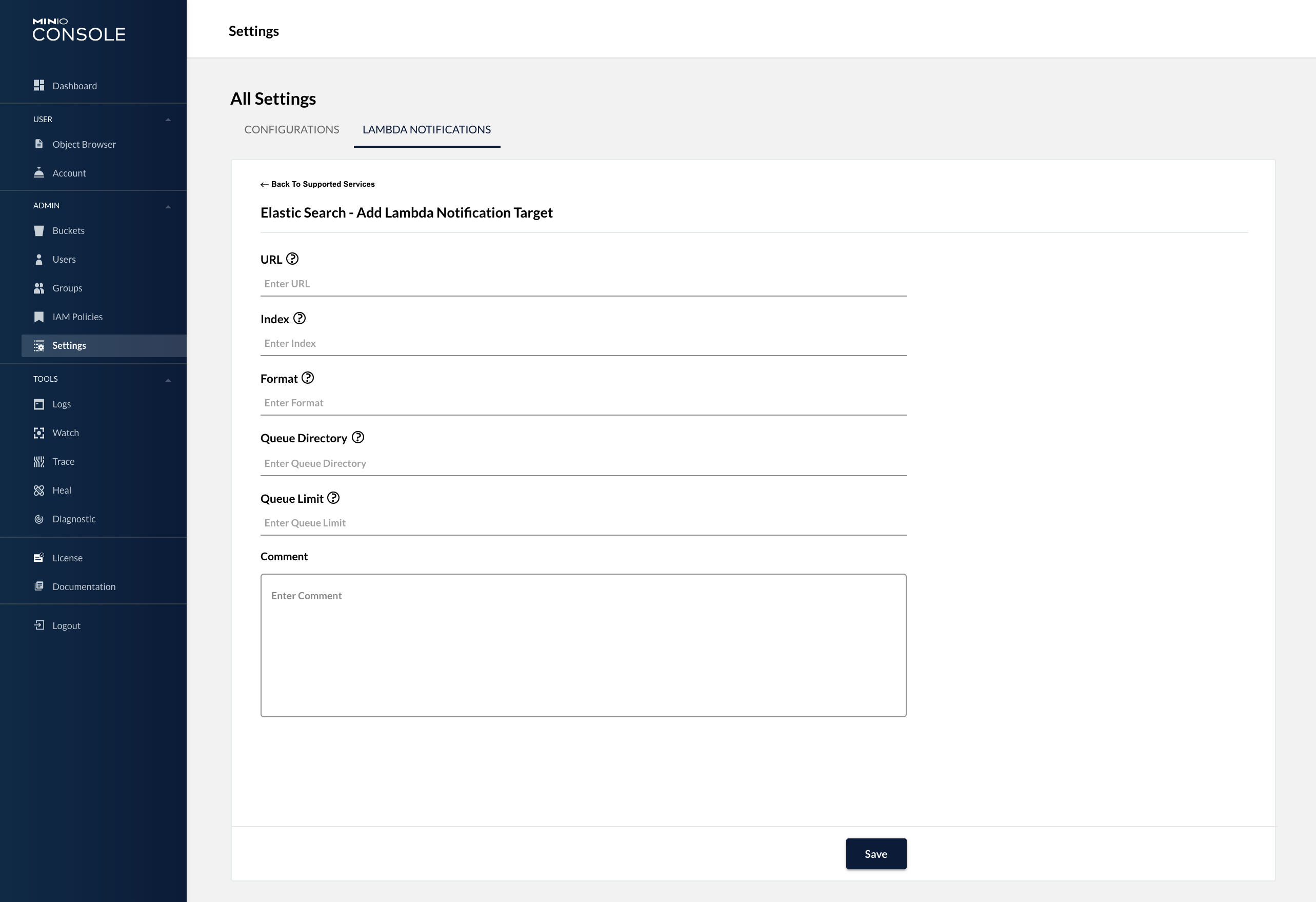Switch to the Configurations tab
The width and height of the screenshot is (1316, 902).
click(292, 130)
